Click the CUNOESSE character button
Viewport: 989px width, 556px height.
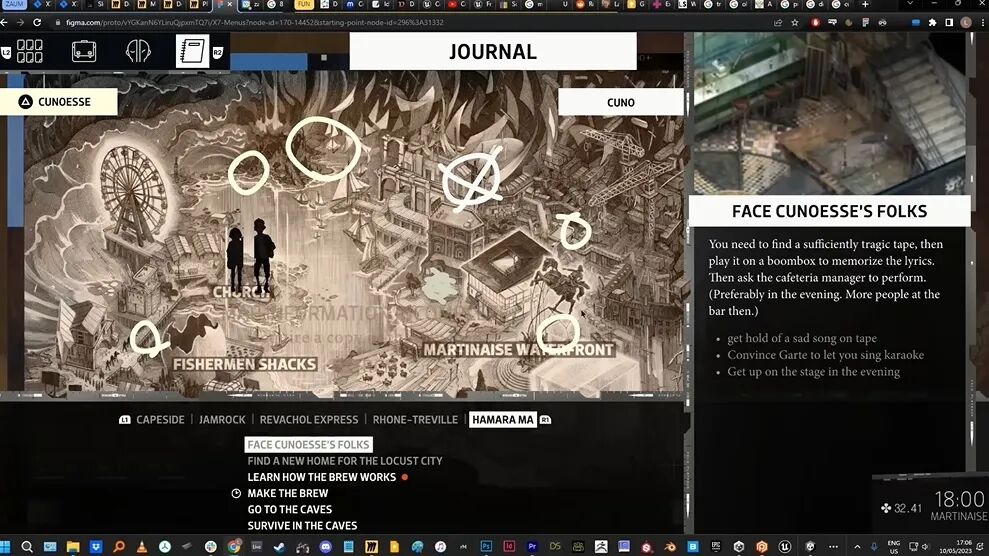58,101
